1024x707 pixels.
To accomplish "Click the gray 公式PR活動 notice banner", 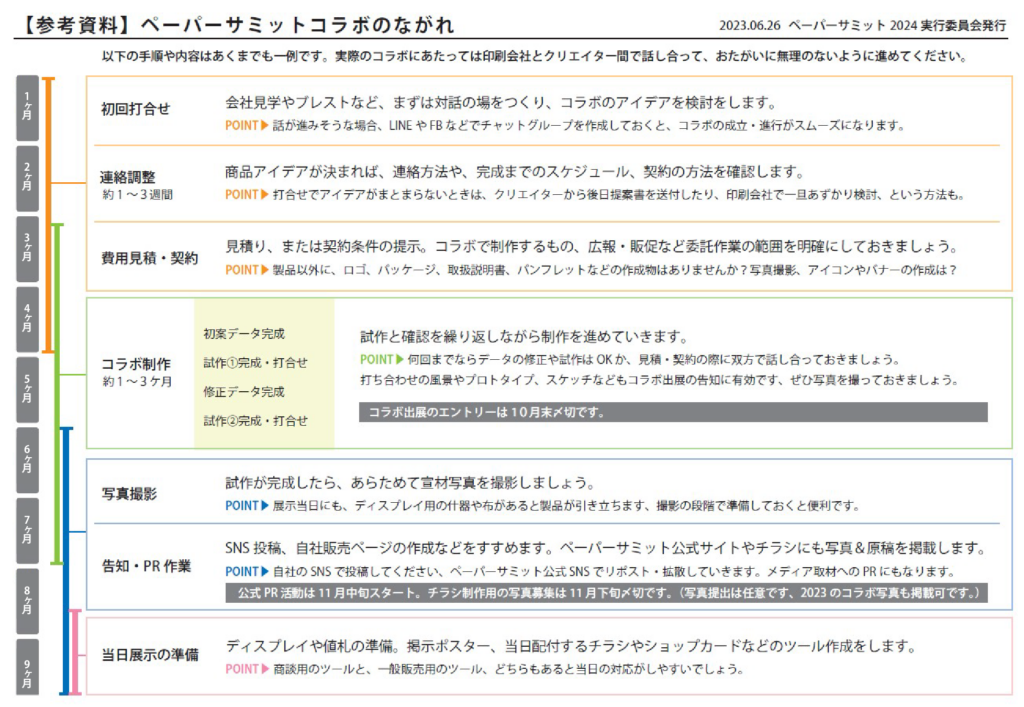I will [606, 593].
